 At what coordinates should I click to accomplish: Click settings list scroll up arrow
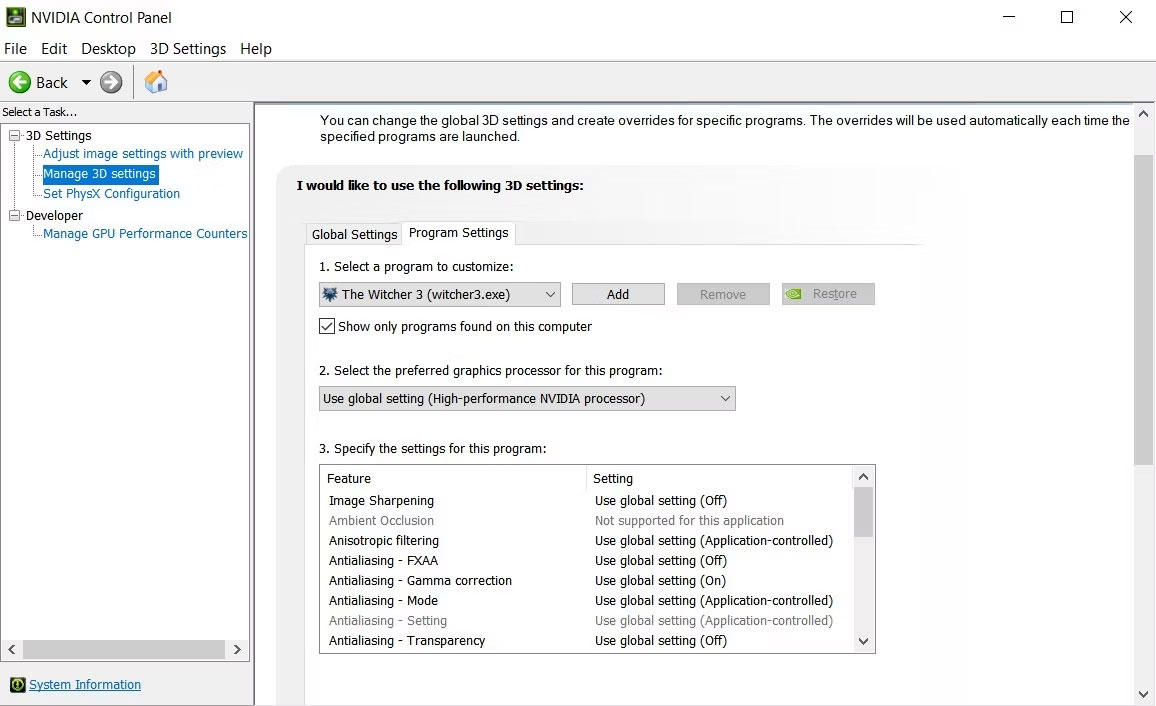(863, 477)
